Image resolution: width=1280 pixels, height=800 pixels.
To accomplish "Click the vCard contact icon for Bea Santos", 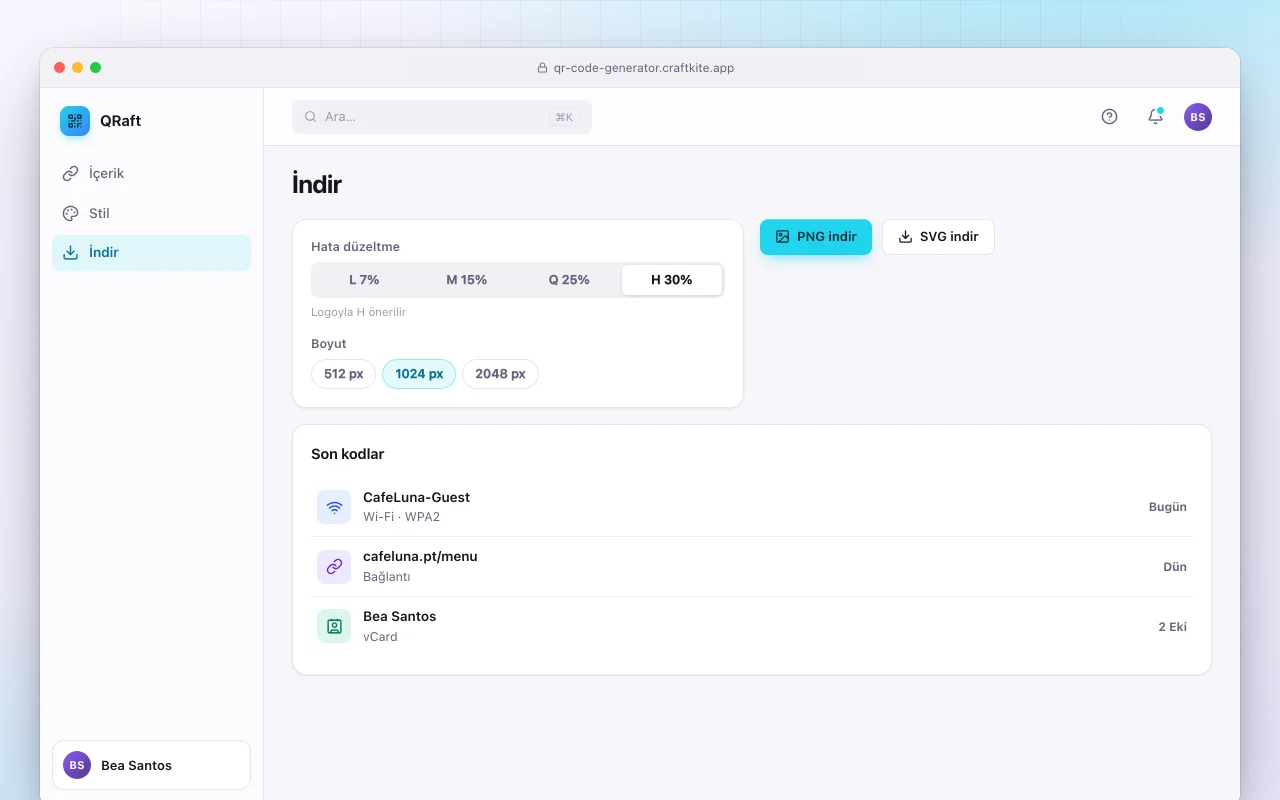I will (x=334, y=627).
